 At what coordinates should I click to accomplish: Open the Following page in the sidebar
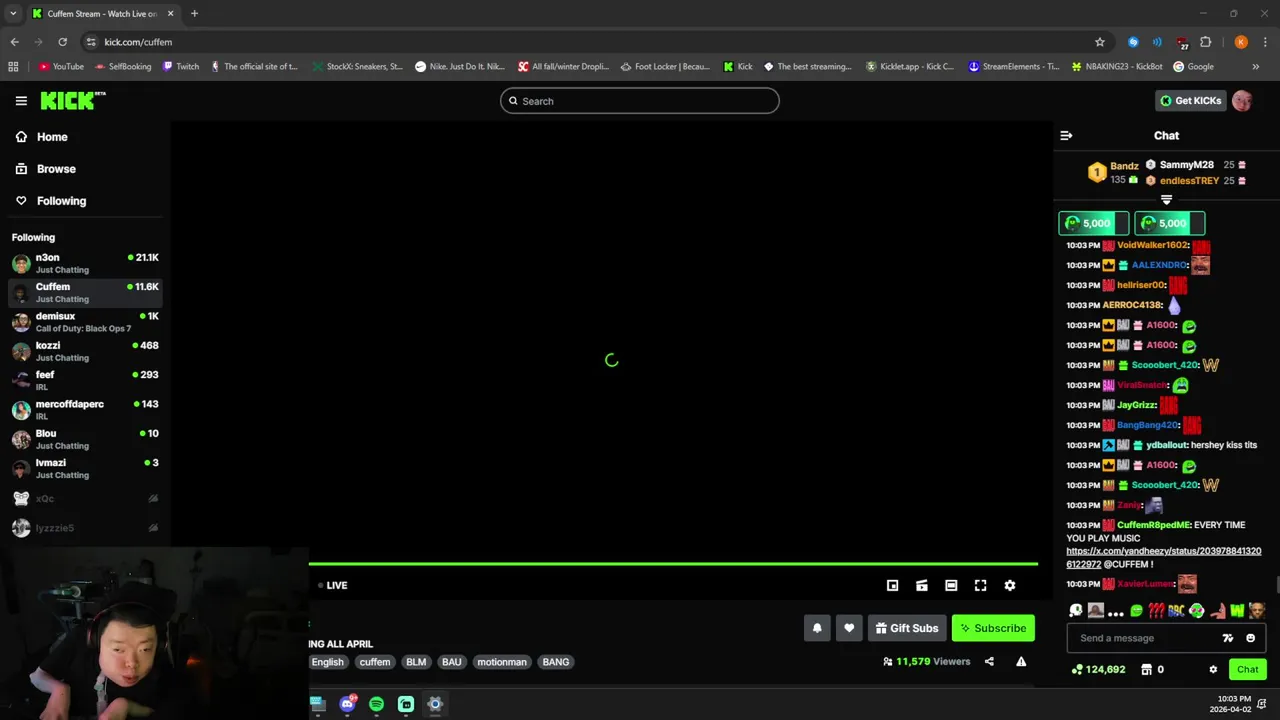50,201
